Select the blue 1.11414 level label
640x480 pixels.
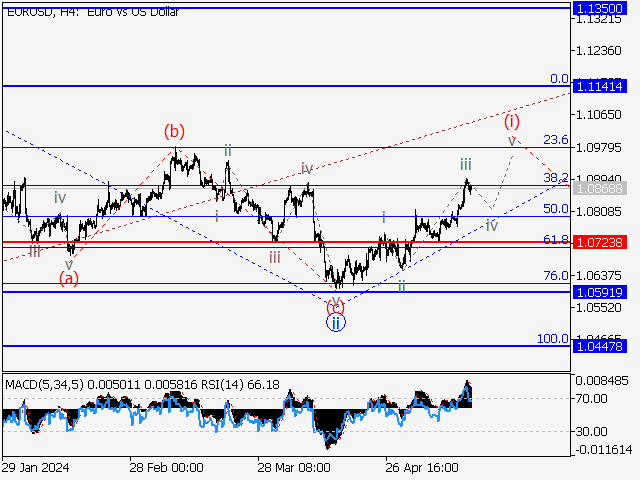pos(600,86)
